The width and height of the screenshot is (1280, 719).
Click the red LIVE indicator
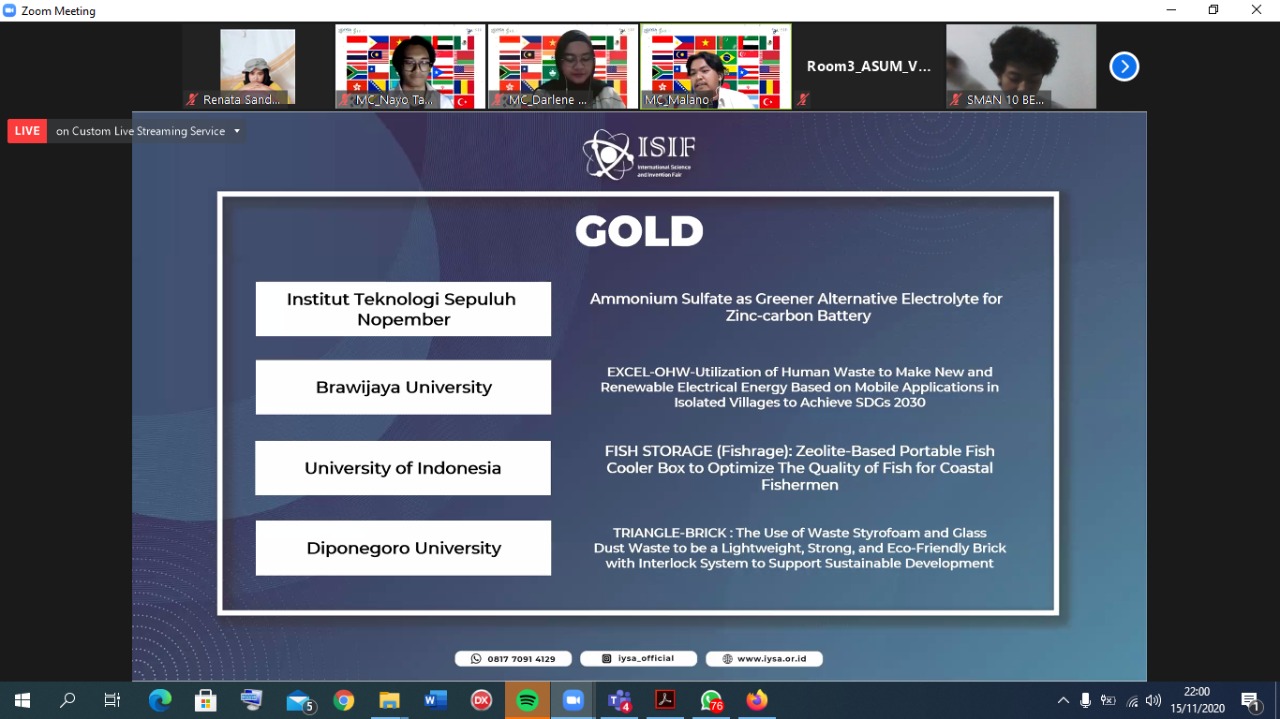[x=27, y=131]
